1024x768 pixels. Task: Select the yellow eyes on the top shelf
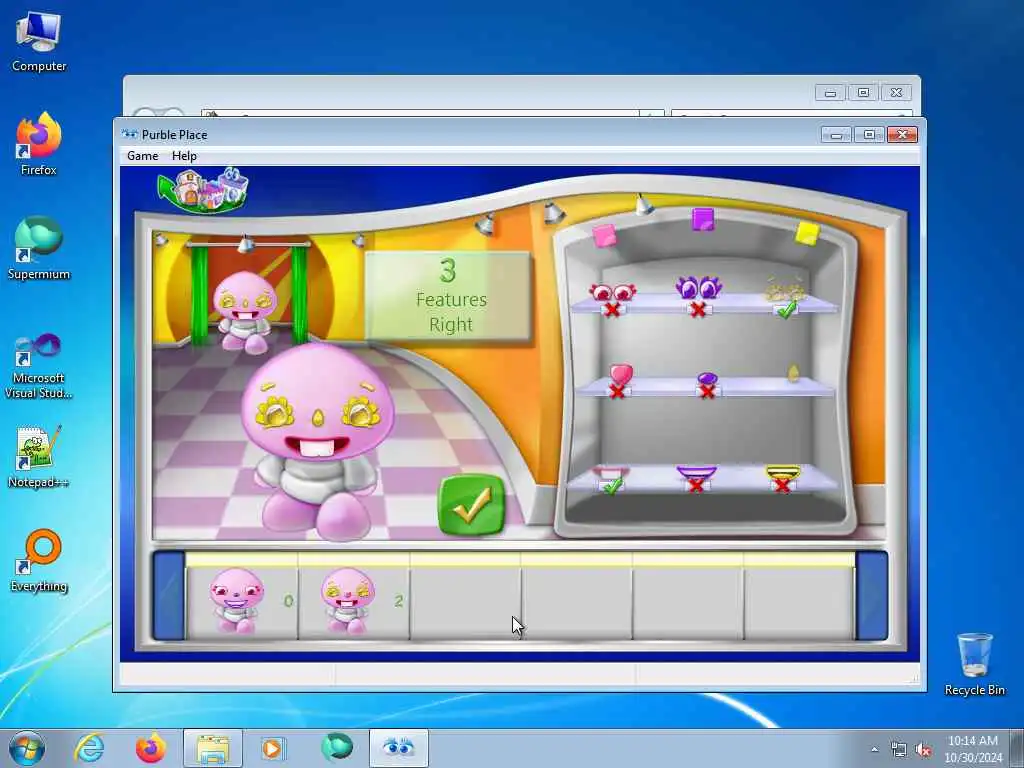(x=786, y=290)
